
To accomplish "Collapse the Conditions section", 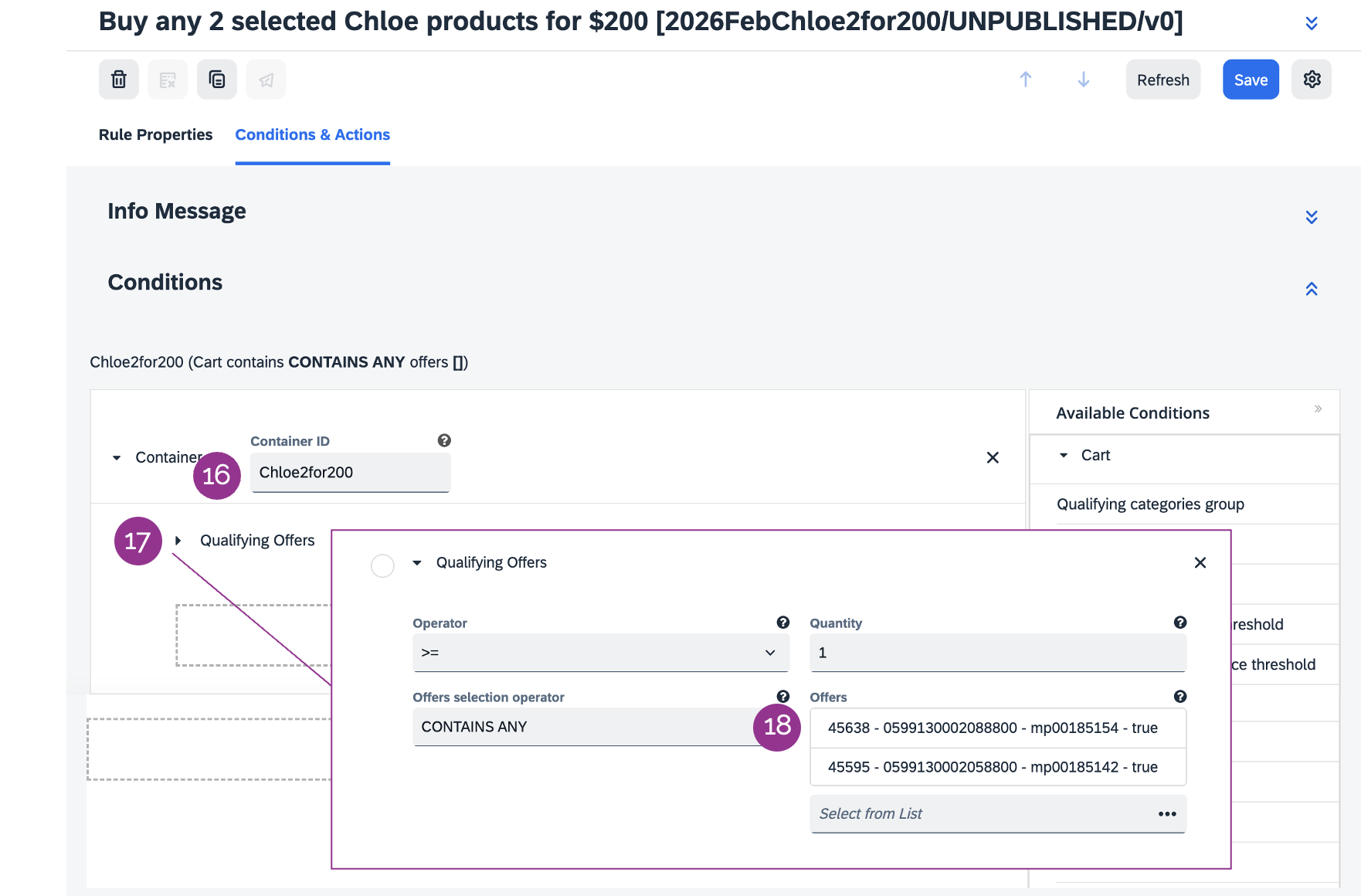I will (x=1311, y=289).
